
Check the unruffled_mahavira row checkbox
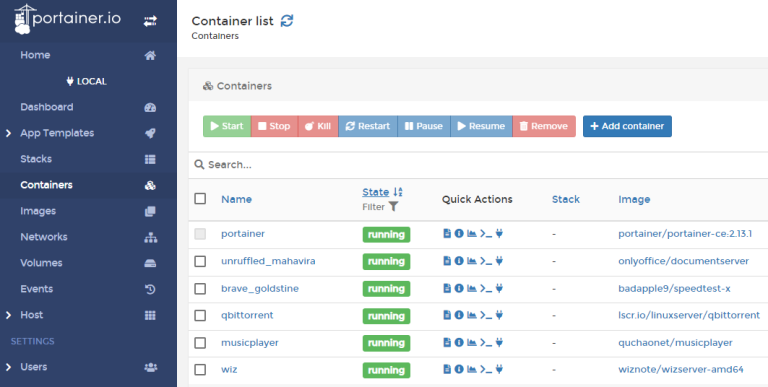coord(200,261)
